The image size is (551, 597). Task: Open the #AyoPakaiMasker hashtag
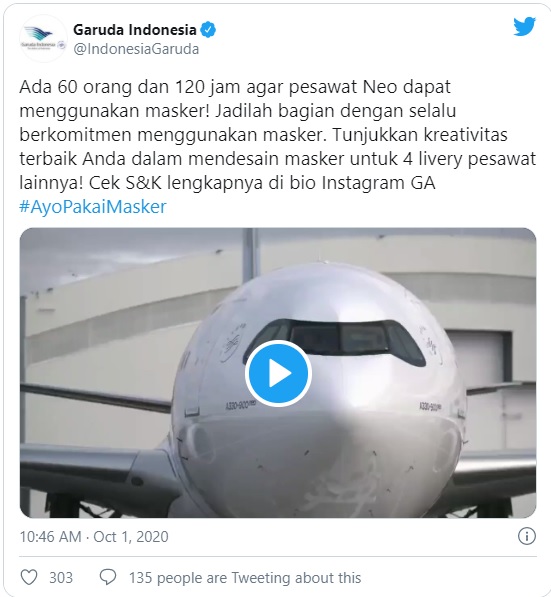[x=93, y=207]
